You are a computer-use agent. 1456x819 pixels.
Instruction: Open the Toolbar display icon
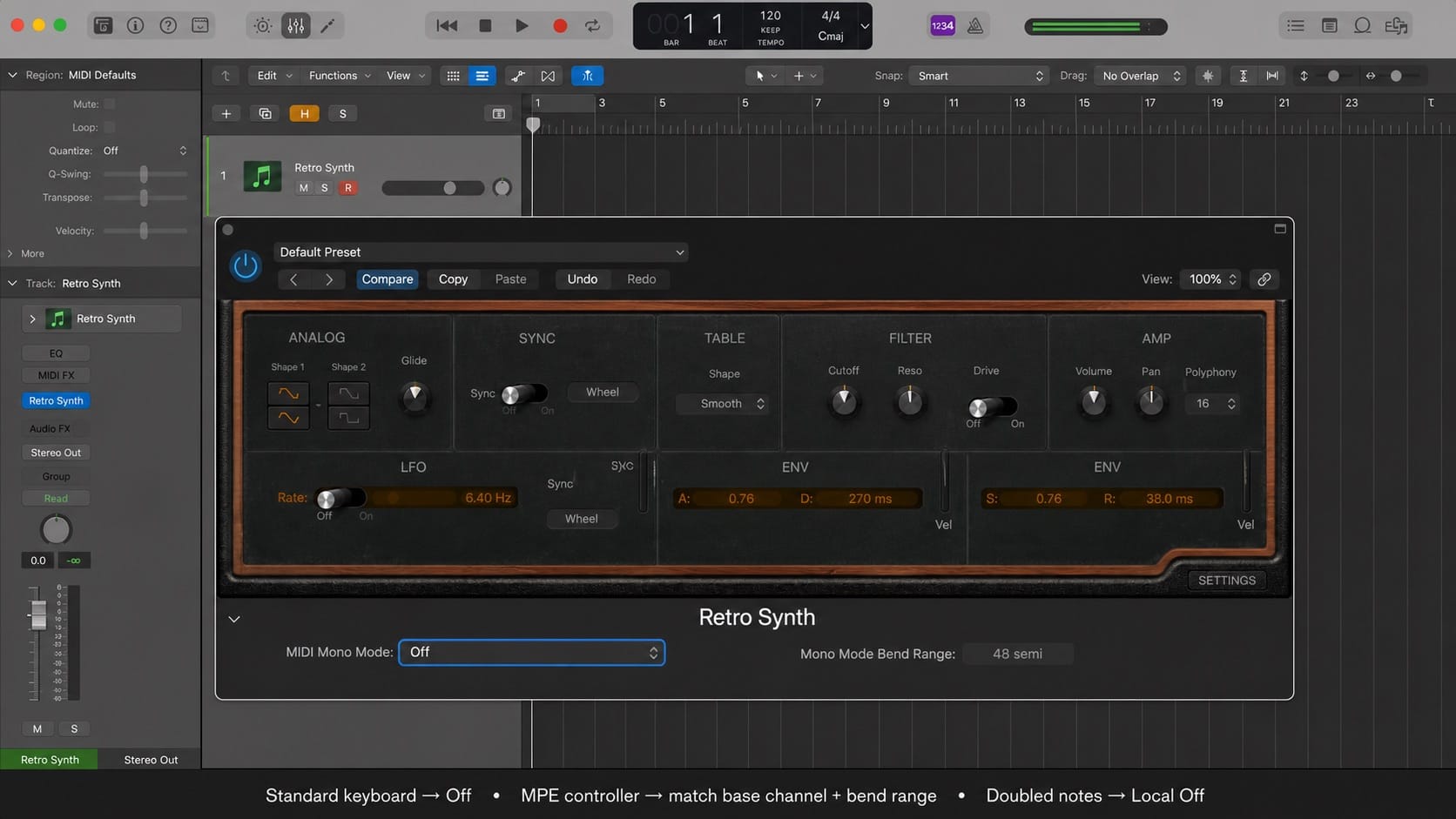coord(200,25)
